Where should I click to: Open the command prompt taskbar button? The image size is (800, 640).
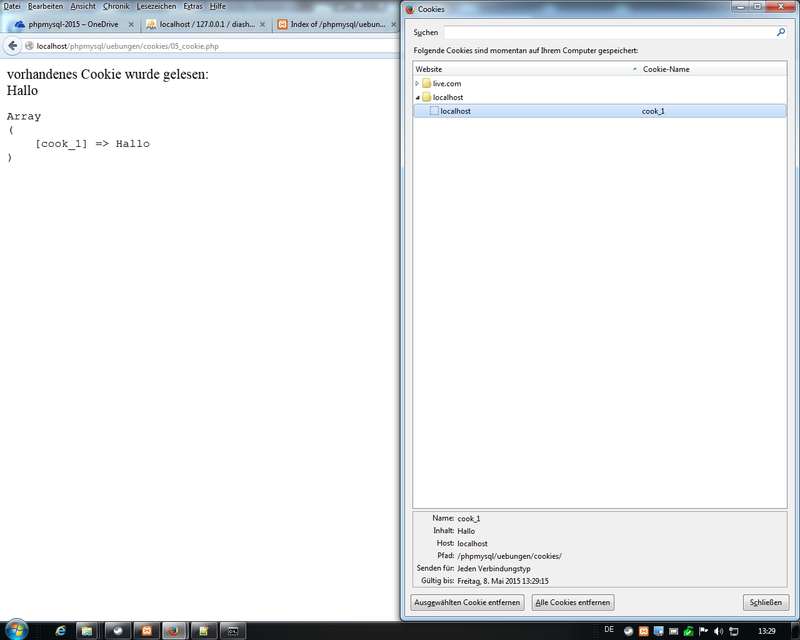[x=233, y=631]
